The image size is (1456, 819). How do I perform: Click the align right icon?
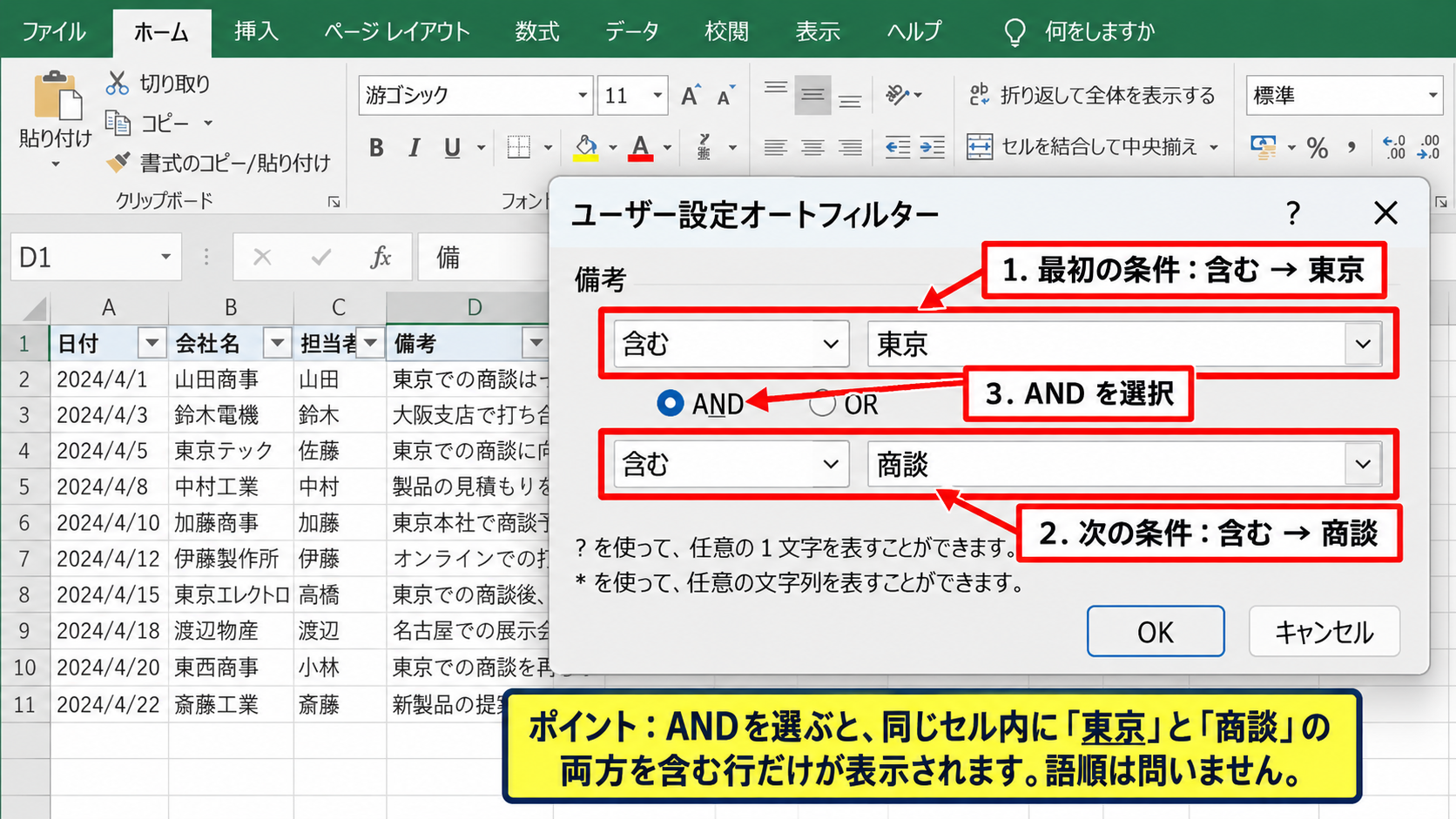click(x=850, y=148)
